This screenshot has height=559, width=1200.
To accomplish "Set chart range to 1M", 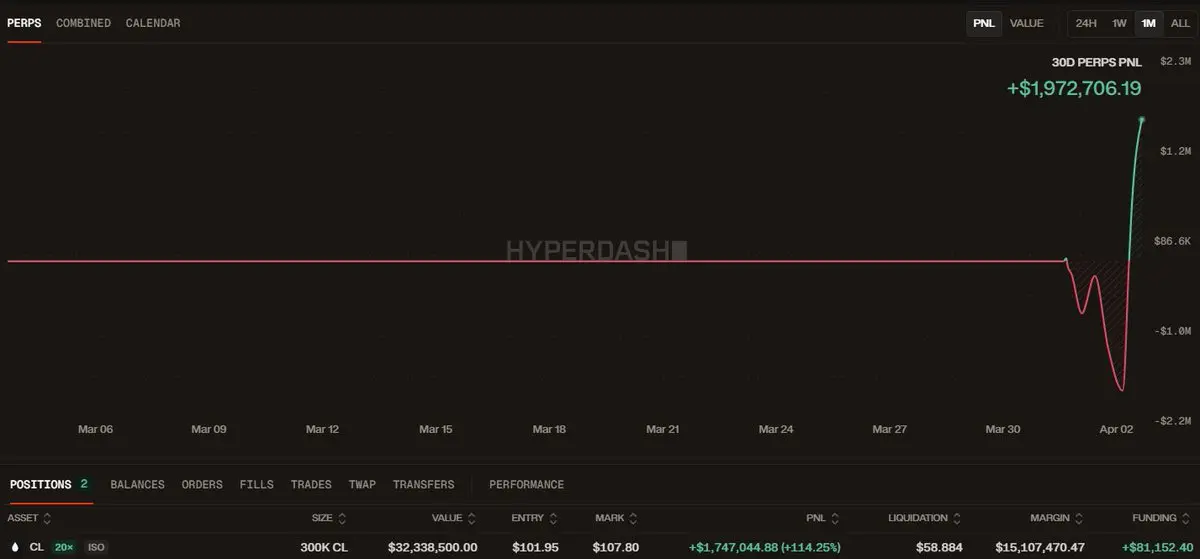I will point(1149,23).
